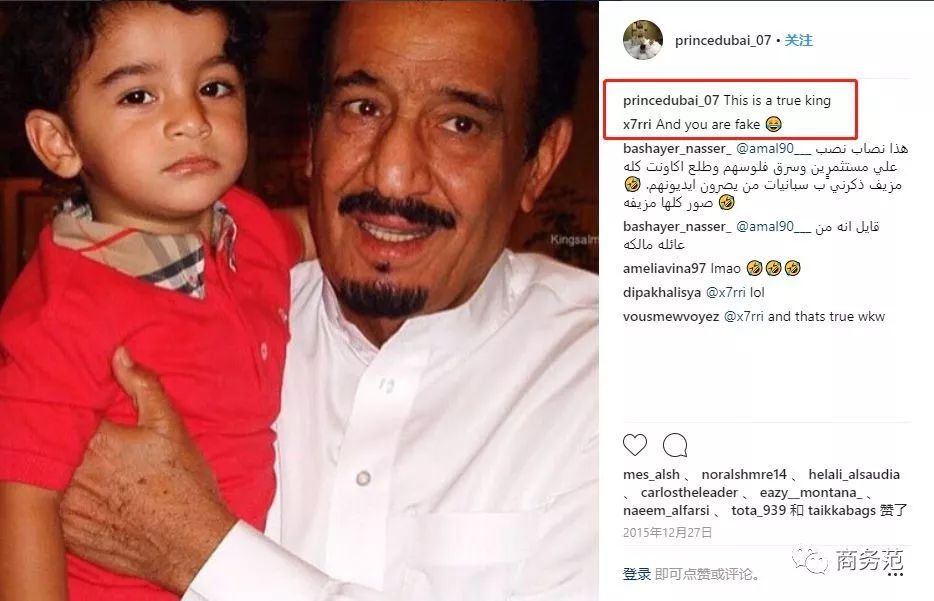Open noralshmre14 liker profile

744,475
